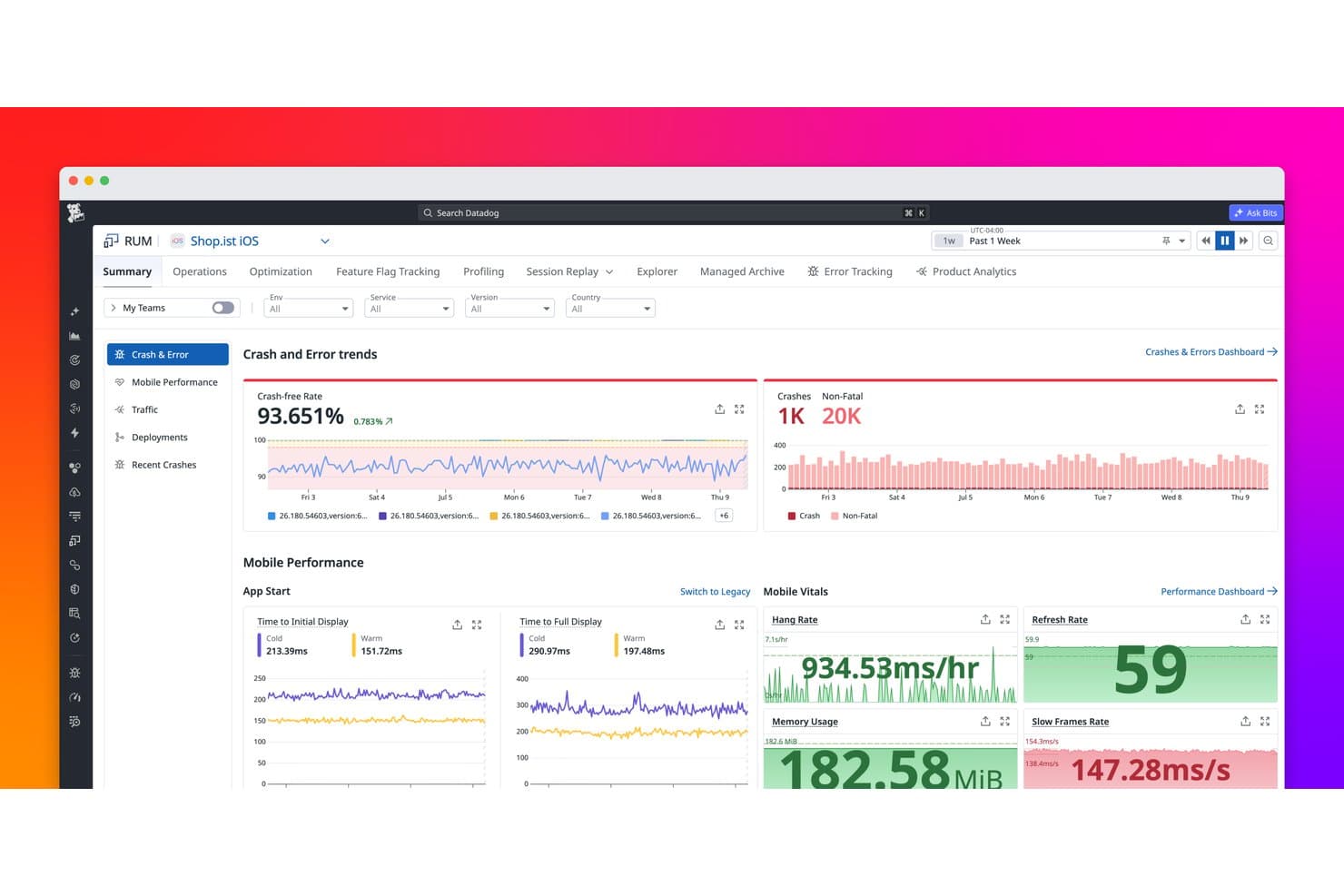Click the Ask Bits button
Viewport: 1344px width, 896px height.
(1256, 212)
